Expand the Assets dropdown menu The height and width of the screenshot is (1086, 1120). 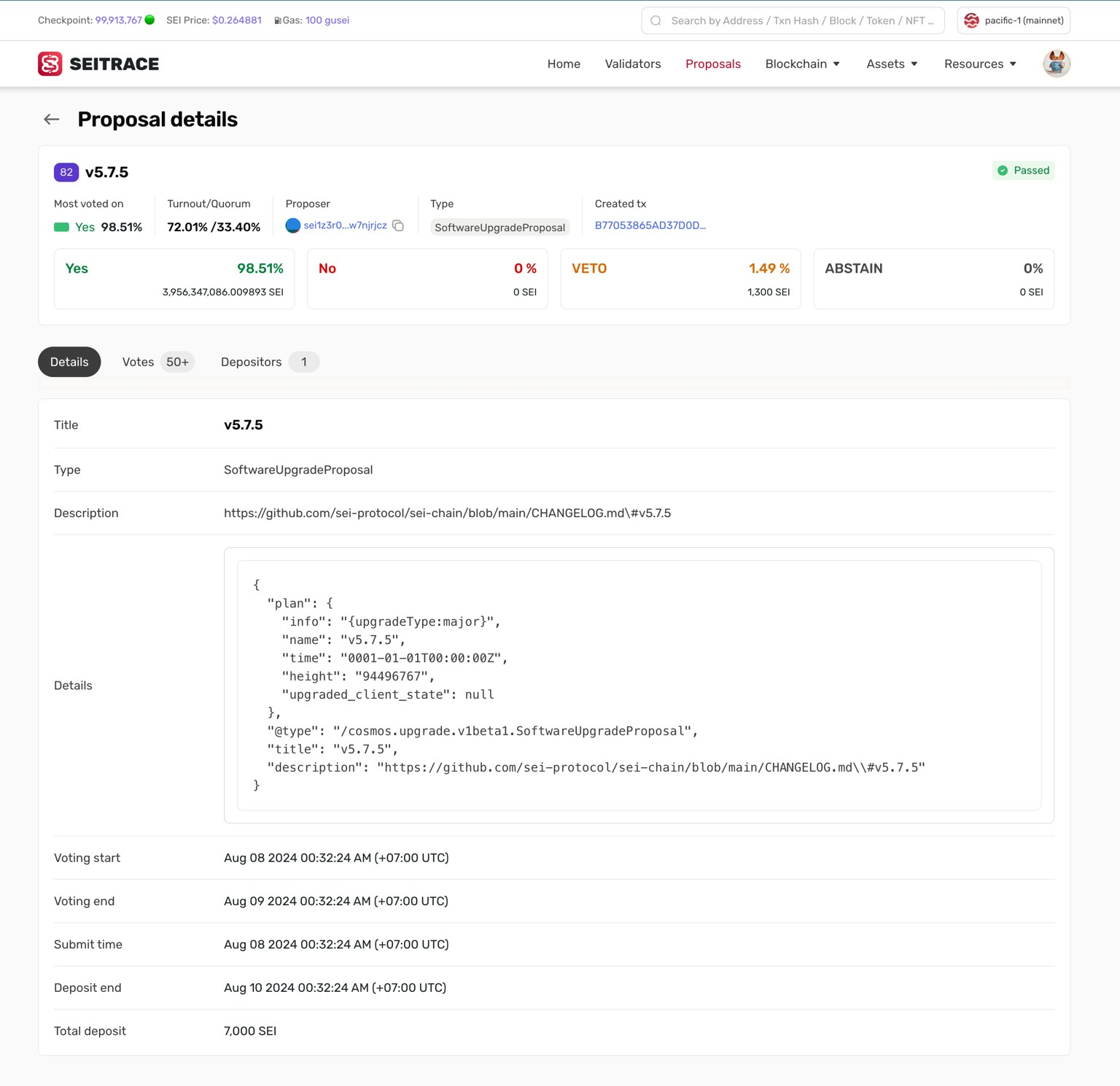click(892, 63)
